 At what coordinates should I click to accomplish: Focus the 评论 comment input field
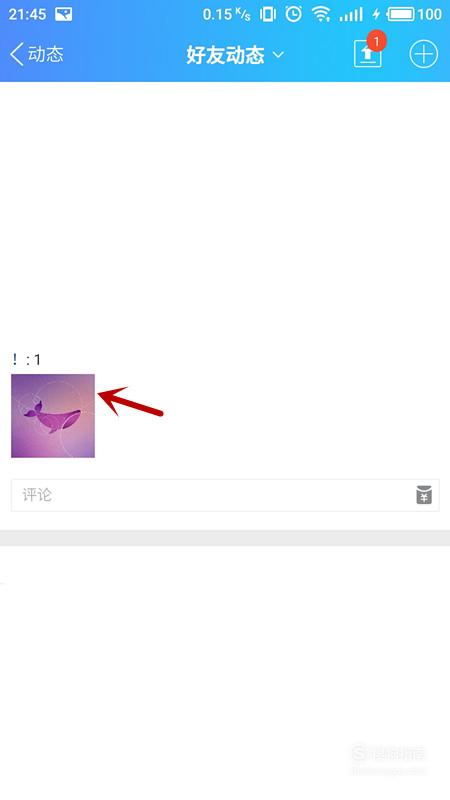(225, 495)
